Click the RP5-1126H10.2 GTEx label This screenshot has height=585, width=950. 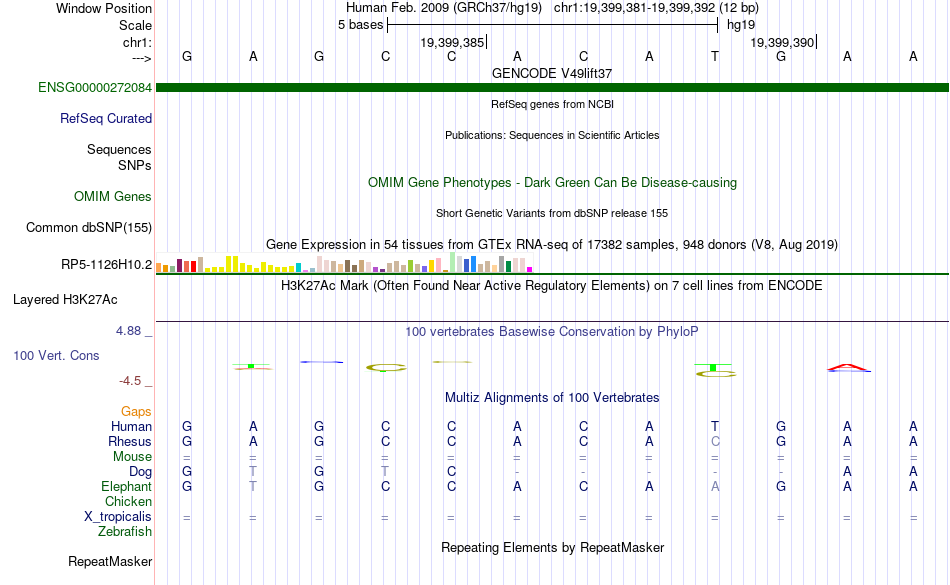click(x=107, y=264)
